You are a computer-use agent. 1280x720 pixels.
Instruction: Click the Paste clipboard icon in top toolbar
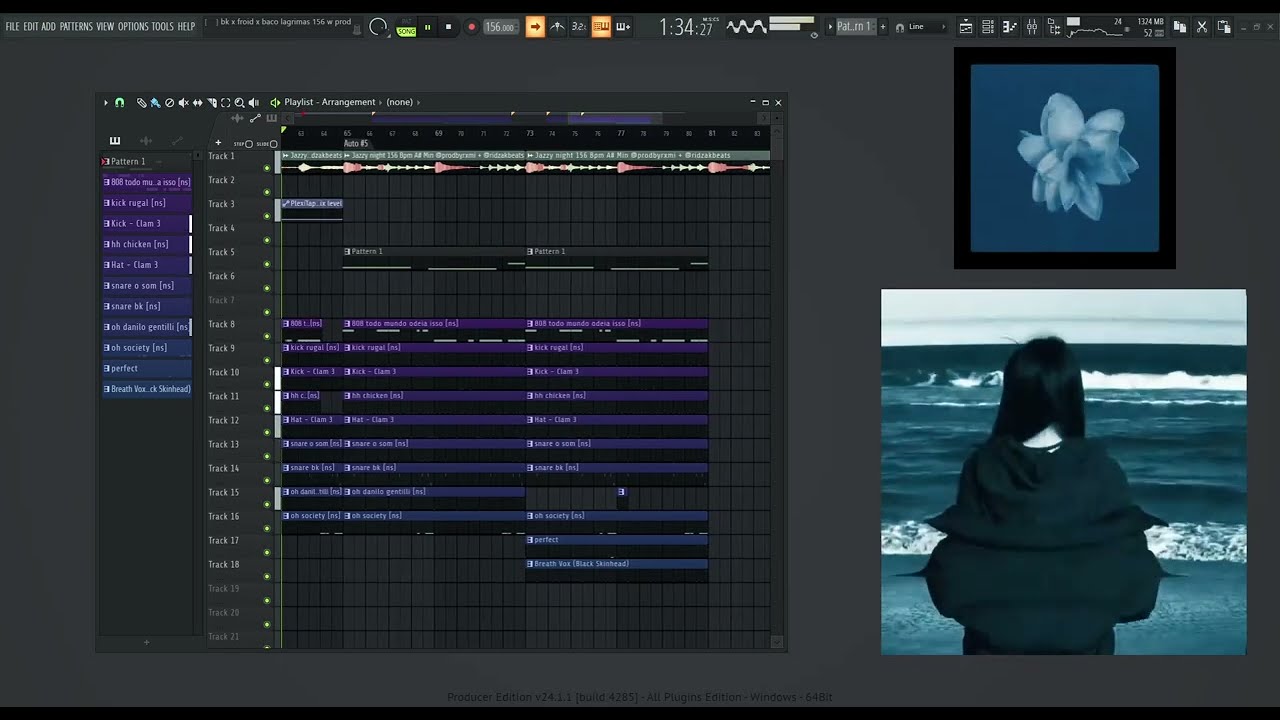pos(1224,27)
